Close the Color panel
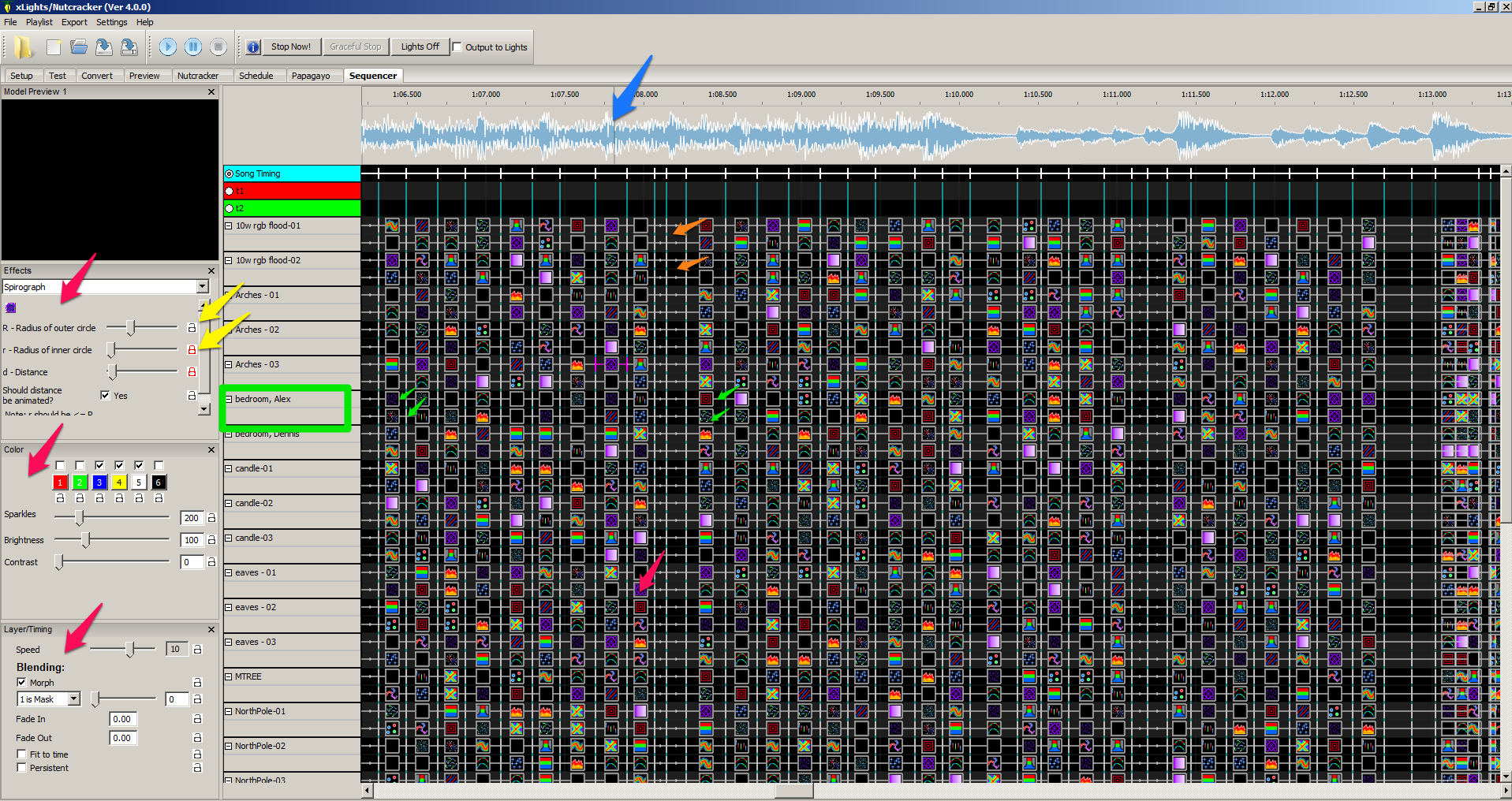Image resolution: width=1512 pixels, height=801 pixels. (x=211, y=449)
